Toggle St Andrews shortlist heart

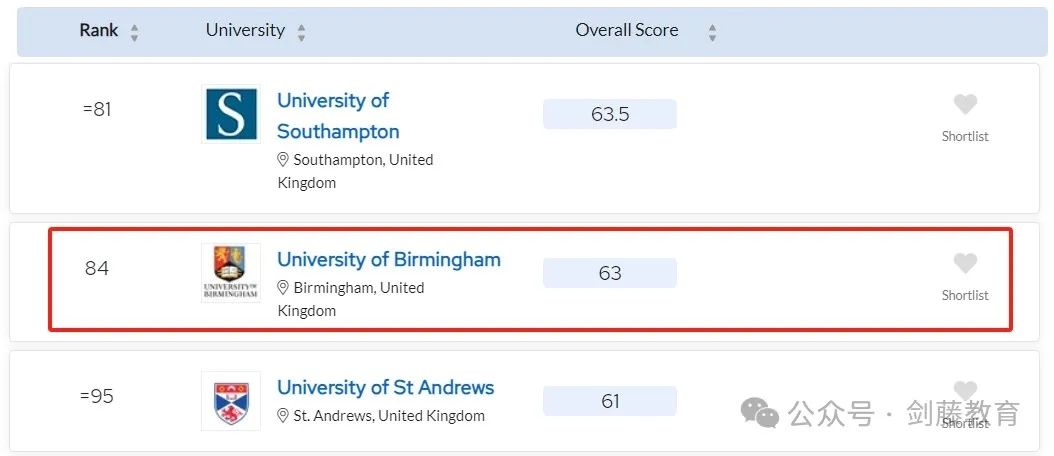[x=965, y=390]
